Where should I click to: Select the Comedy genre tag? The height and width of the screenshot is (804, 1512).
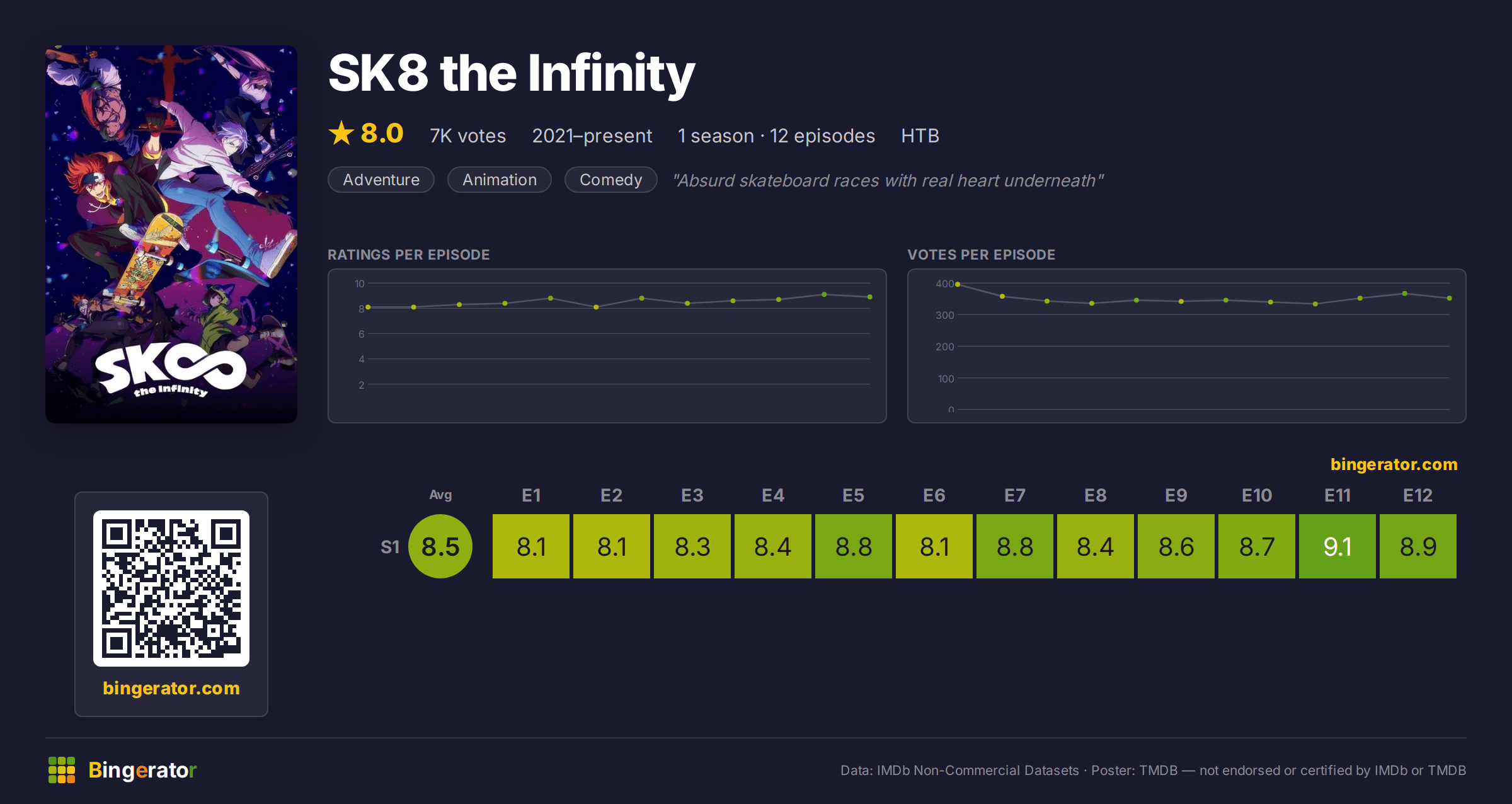tap(610, 180)
